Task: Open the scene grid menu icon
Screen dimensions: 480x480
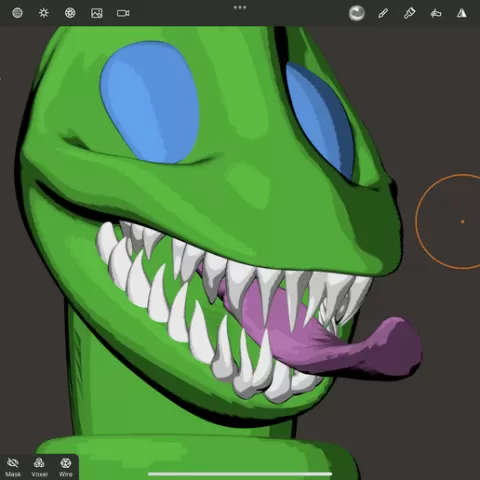Action: click(x=17, y=13)
